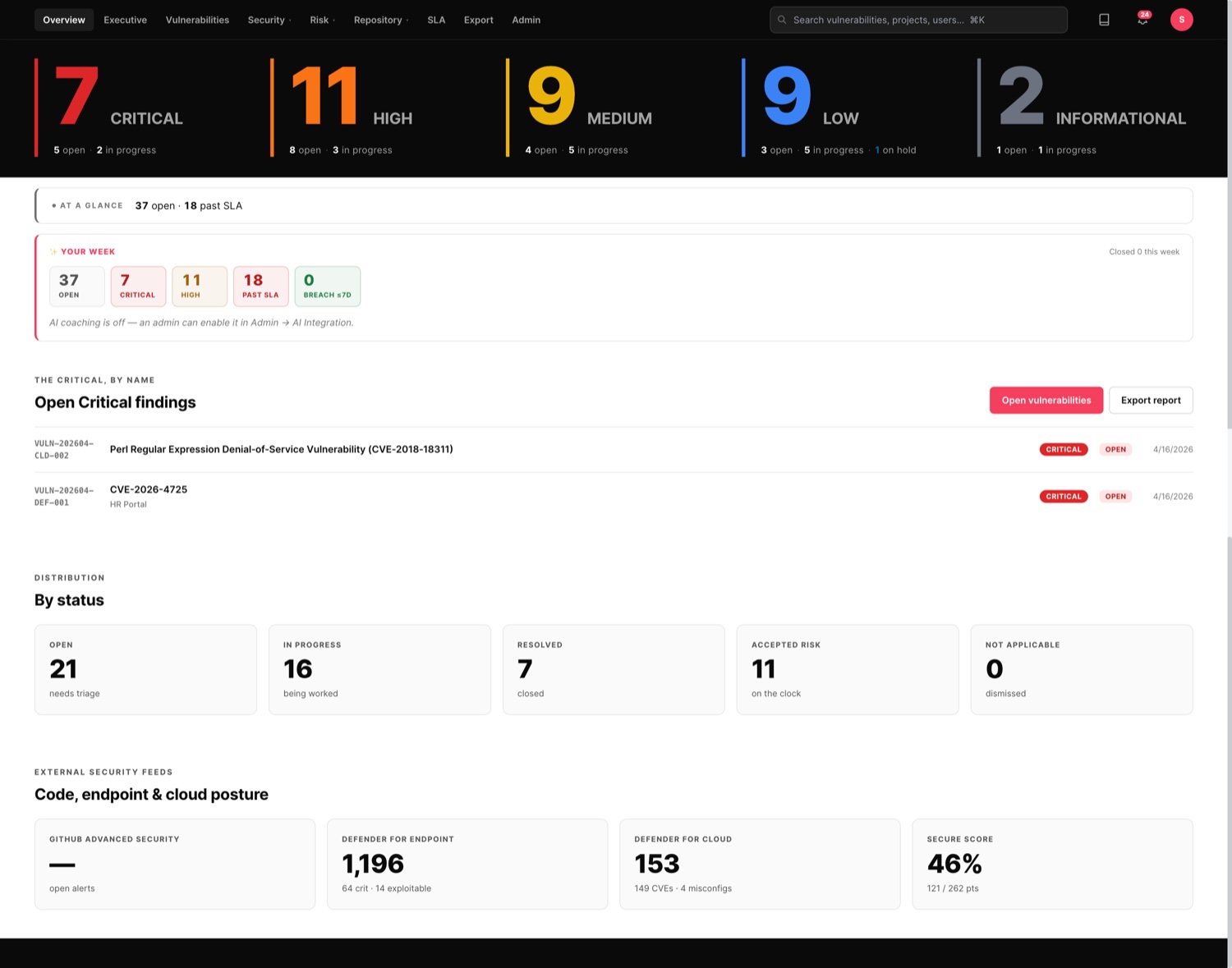This screenshot has width=1232, height=968.
Task: Open the Export tab
Action: pos(478,20)
